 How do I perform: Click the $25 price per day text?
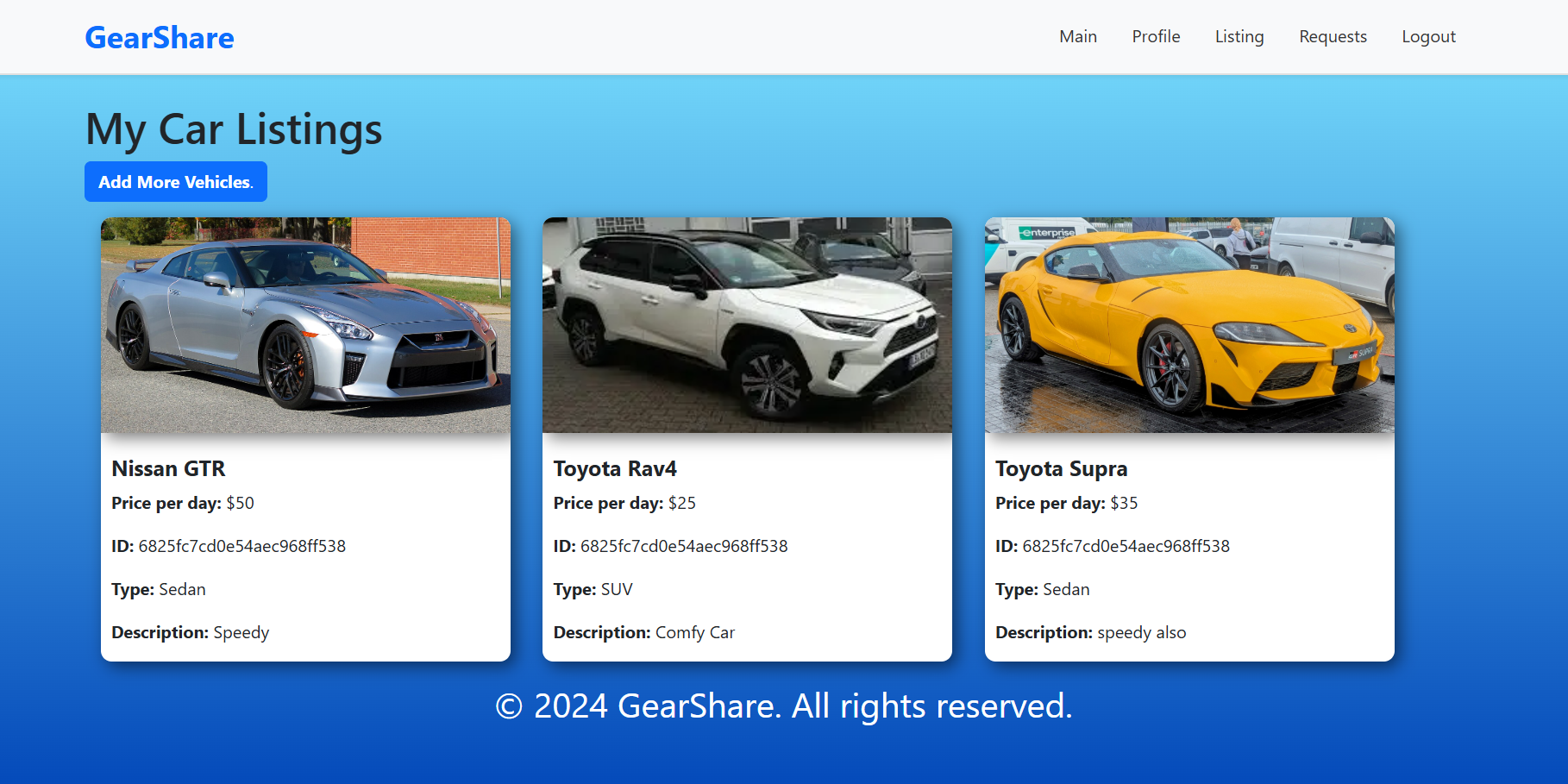point(624,503)
